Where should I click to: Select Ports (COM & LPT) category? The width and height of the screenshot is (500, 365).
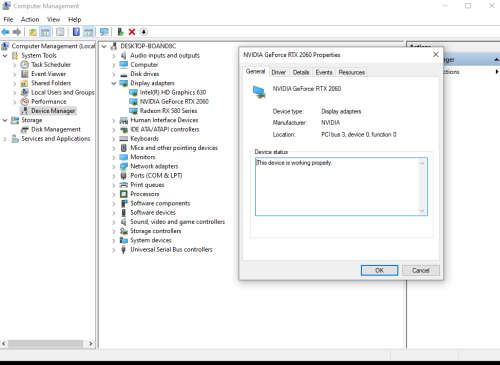click(x=156, y=175)
